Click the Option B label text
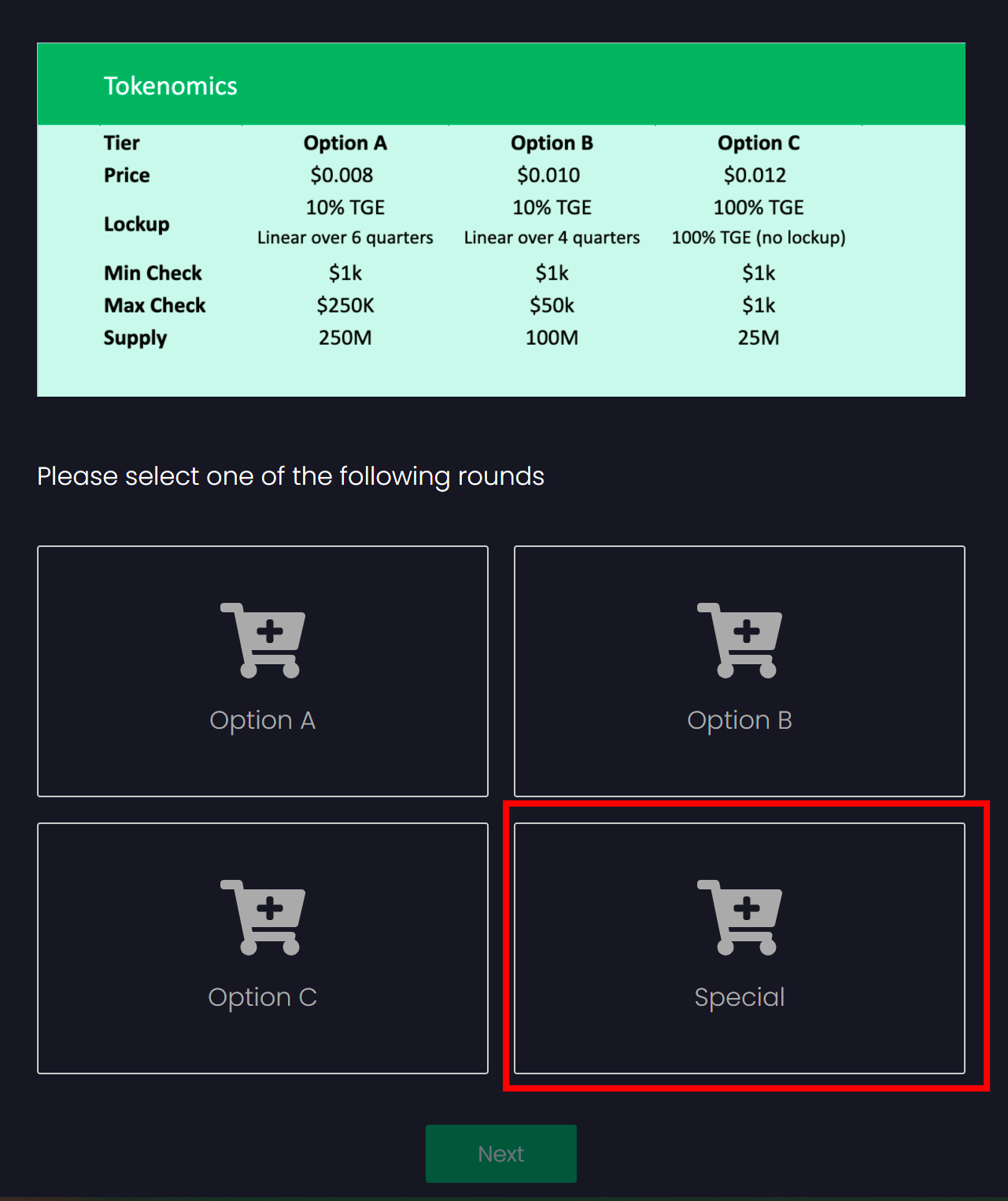This screenshot has height=1201, width=1008. [739, 719]
